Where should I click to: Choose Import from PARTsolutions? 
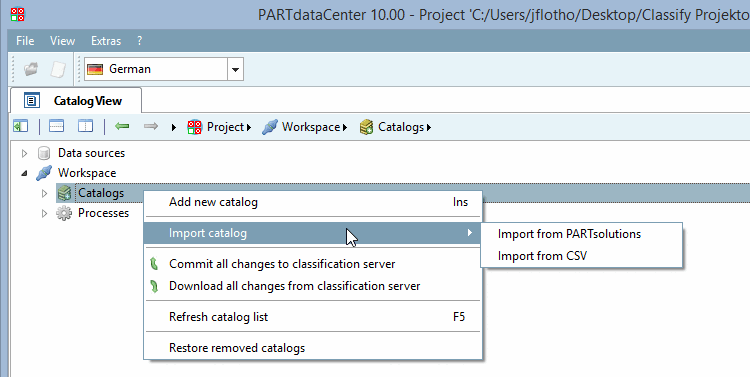pyautogui.click(x=569, y=234)
